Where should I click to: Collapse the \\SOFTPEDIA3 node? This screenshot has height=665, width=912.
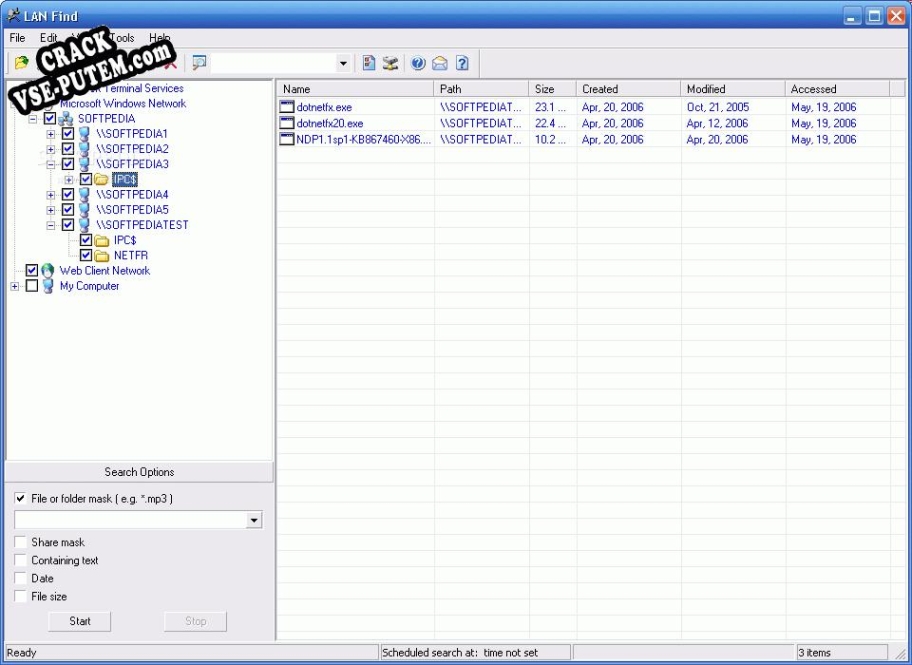(51, 164)
